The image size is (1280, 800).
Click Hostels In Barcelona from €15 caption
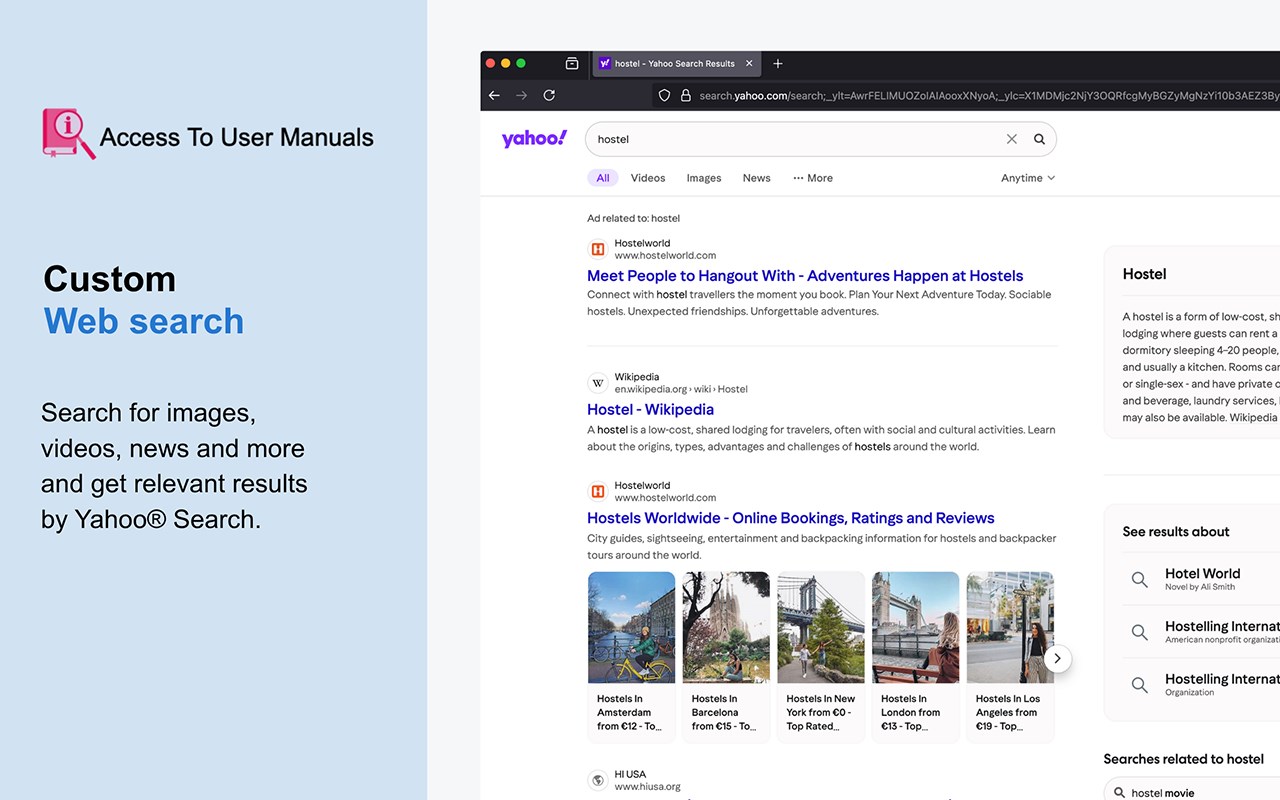pos(724,713)
